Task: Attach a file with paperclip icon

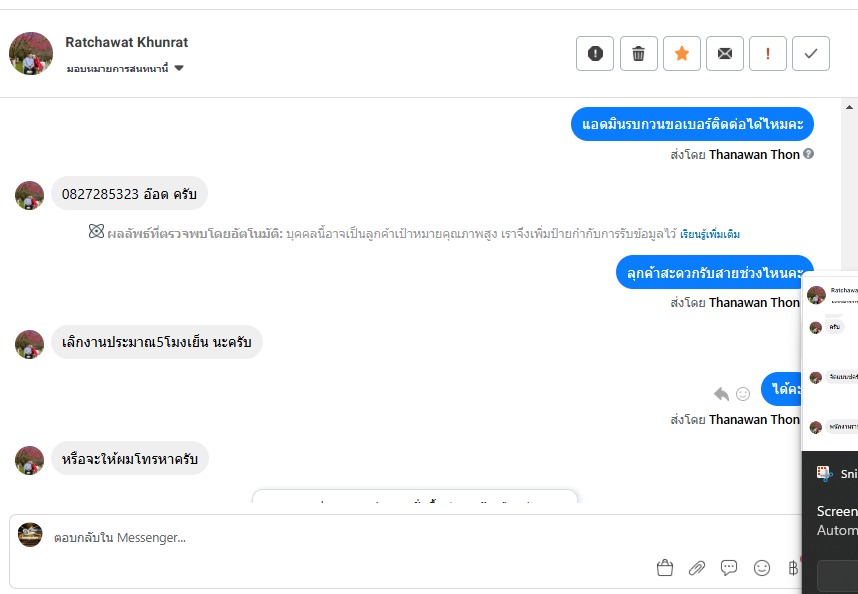Action: (x=697, y=568)
